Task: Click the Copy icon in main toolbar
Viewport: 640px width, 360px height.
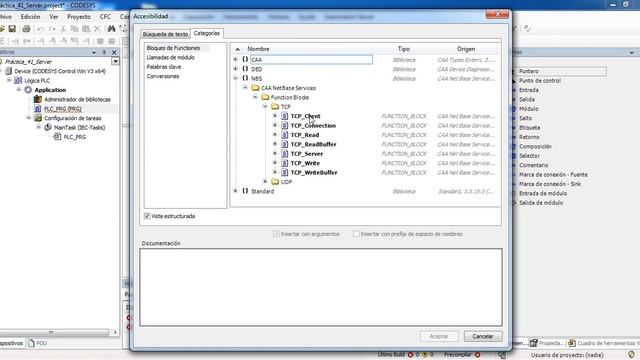Action: point(74,29)
